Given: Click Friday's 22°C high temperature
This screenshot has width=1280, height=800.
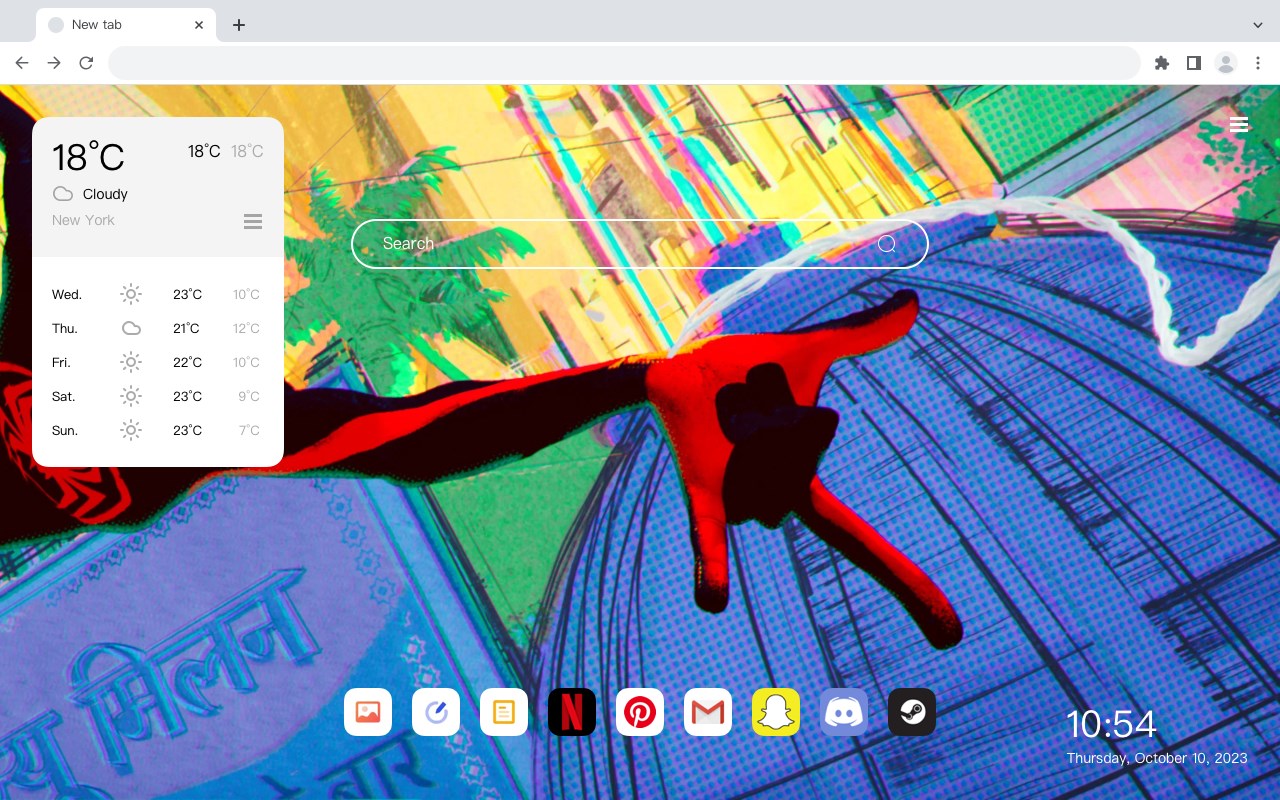Looking at the screenshot, I should pyautogui.click(x=187, y=363).
